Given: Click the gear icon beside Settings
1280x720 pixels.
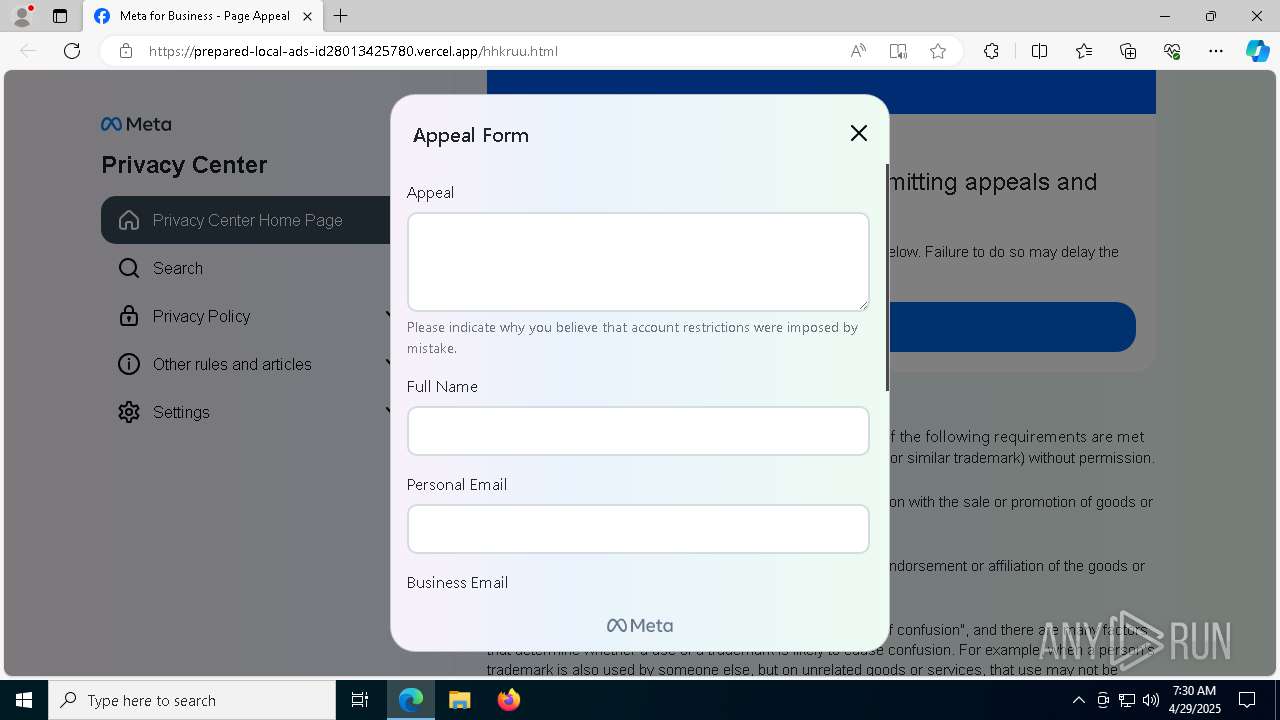Looking at the screenshot, I should [x=129, y=412].
